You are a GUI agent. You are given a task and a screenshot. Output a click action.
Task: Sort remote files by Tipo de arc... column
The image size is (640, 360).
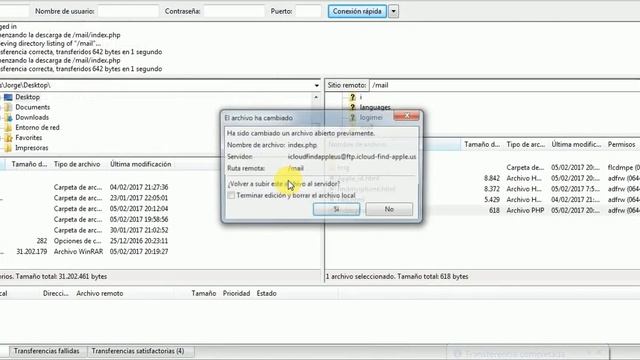point(525,144)
